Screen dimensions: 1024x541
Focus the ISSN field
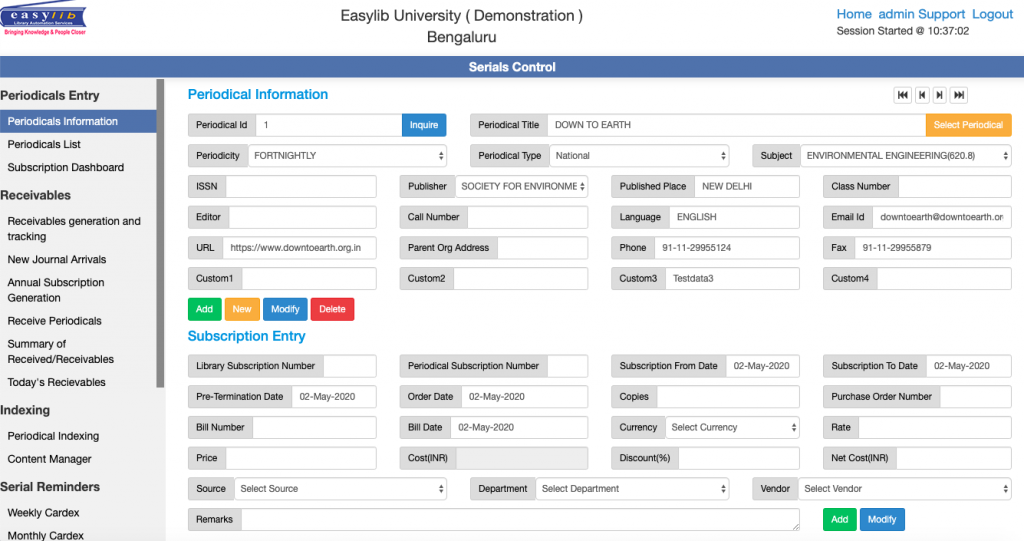pyautogui.click(x=300, y=186)
